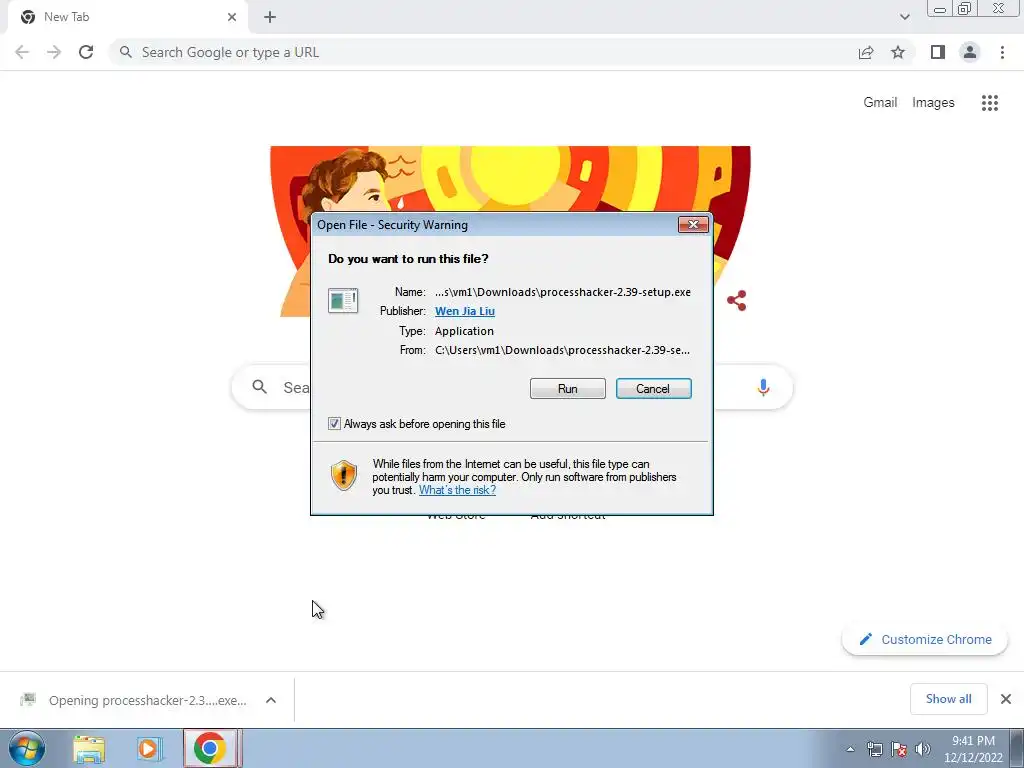This screenshot has height=768, width=1024.
Task: Minimize the Chrome window
Action: 940,8
